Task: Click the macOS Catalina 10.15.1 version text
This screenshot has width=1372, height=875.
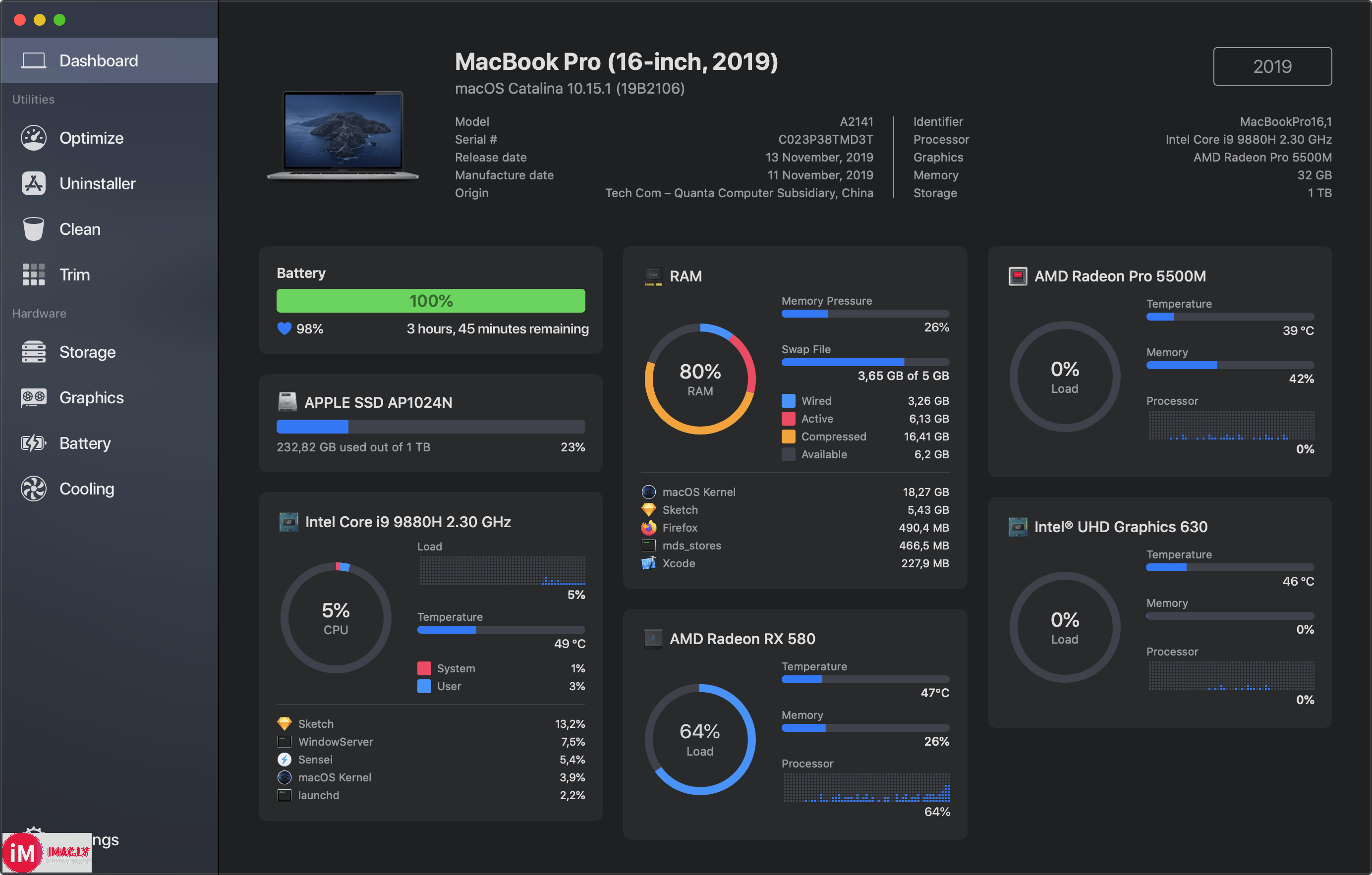Action: click(x=570, y=88)
